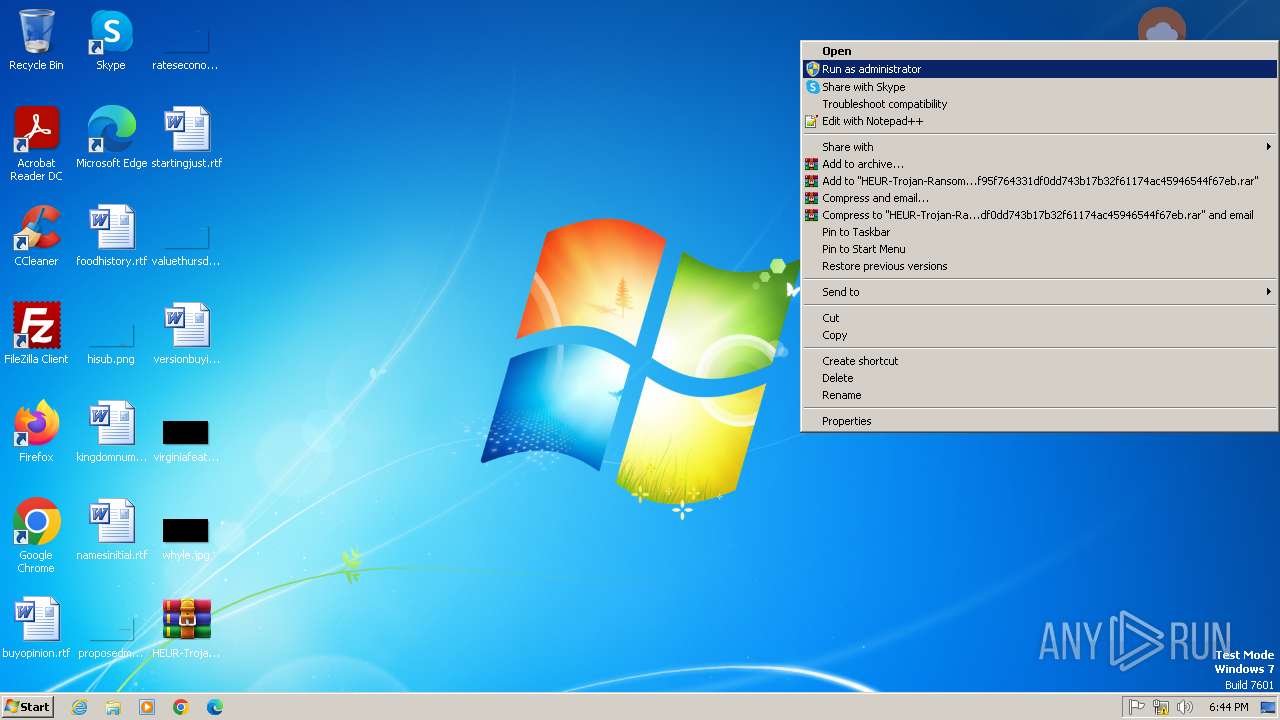The width and height of the screenshot is (1280, 720).
Task: Choose Add to "HEUR-Trojan-Ransom...rar"
Action: [x=1040, y=181]
